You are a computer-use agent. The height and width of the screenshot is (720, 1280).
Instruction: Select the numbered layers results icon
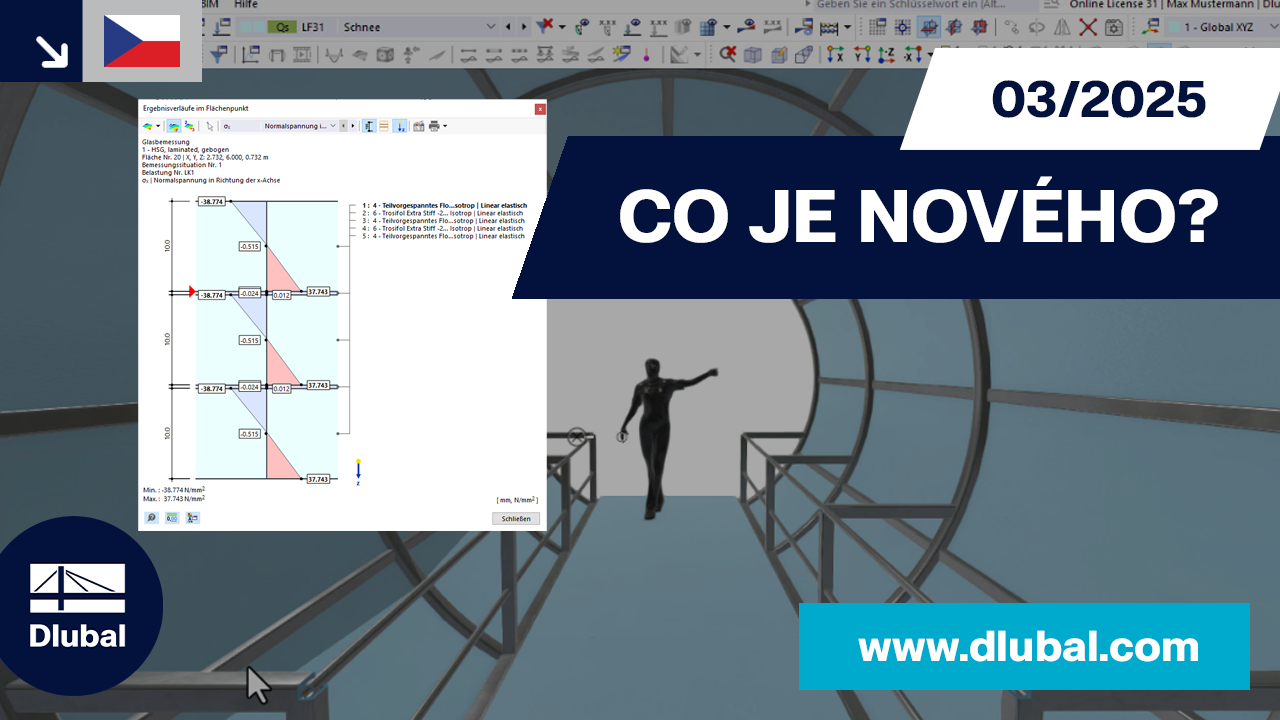click(189, 126)
